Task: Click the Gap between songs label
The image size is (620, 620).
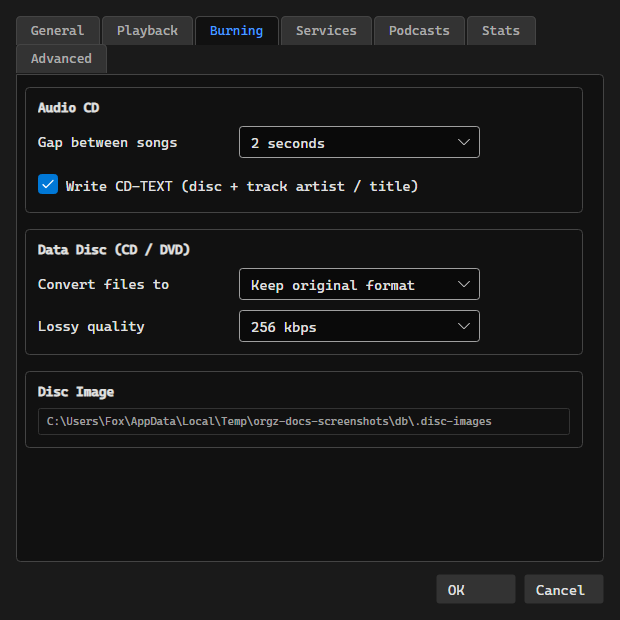Action: tap(108, 143)
